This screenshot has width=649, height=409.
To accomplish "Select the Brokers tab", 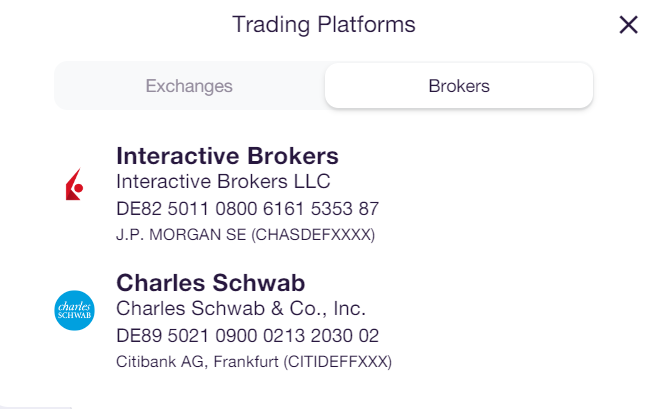I will tap(459, 86).
